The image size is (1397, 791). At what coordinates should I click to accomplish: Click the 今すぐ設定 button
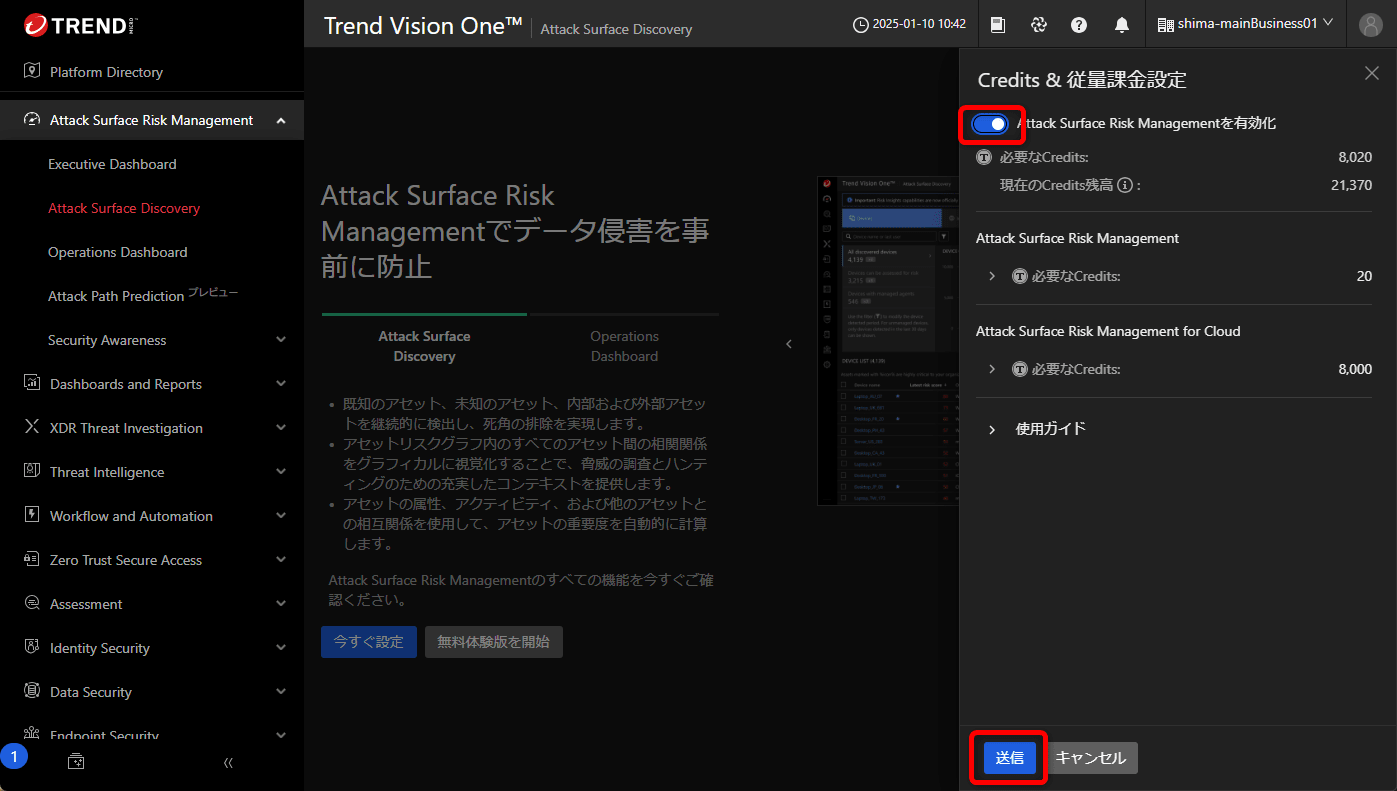click(x=369, y=642)
